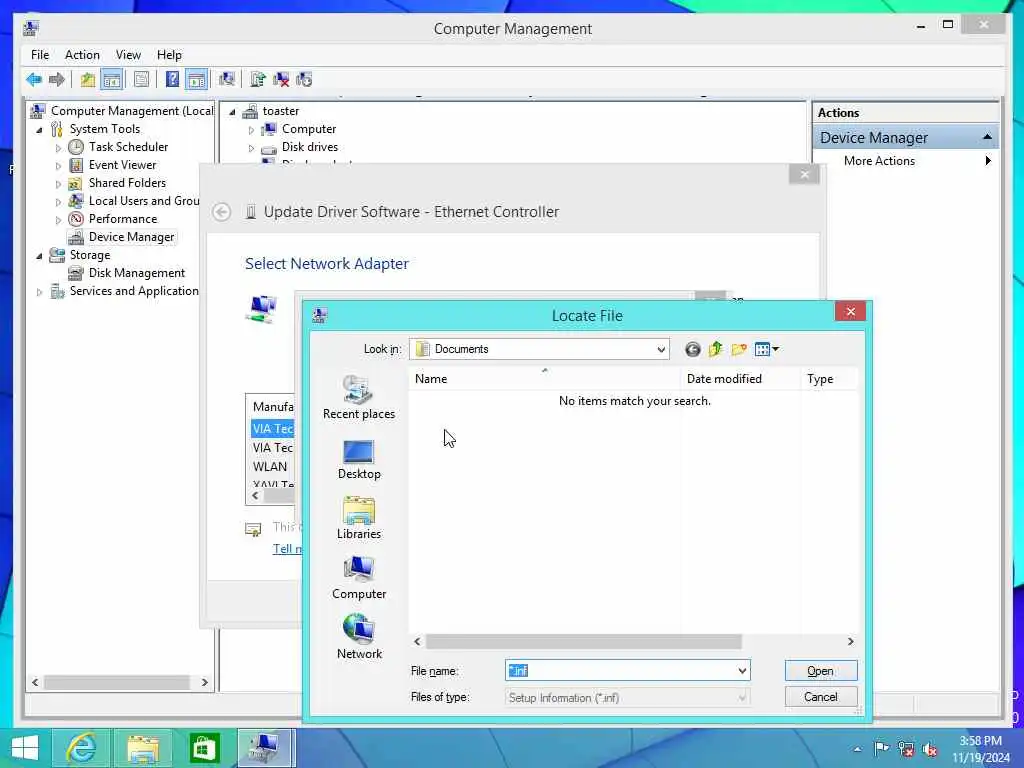Viewport: 1024px width, 768px height.
Task: Open More Actions submenu in Actions pane
Action: [x=906, y=161]
